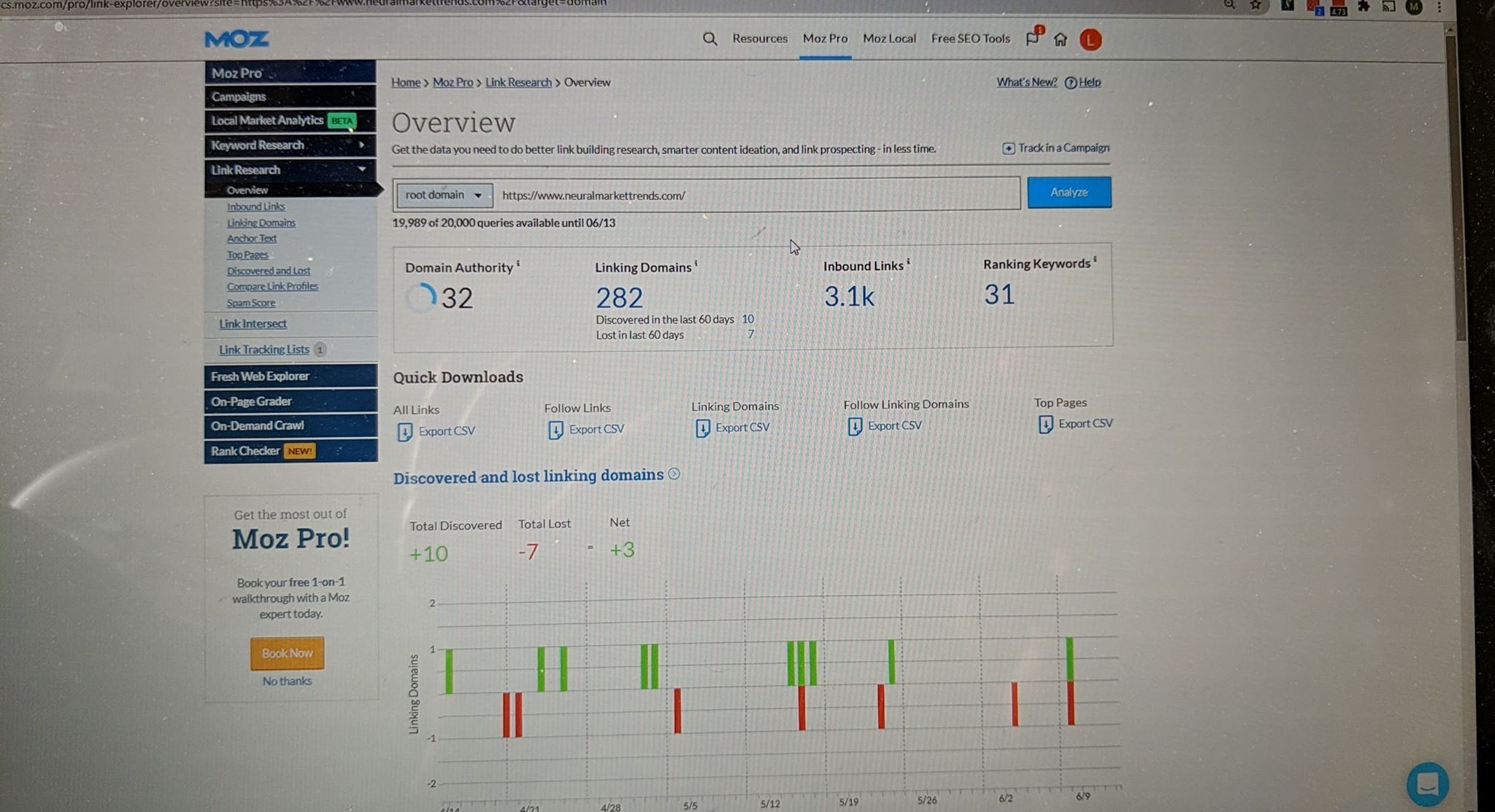Open the What's New? link
1495x812 pixels.
point(1026,82)
